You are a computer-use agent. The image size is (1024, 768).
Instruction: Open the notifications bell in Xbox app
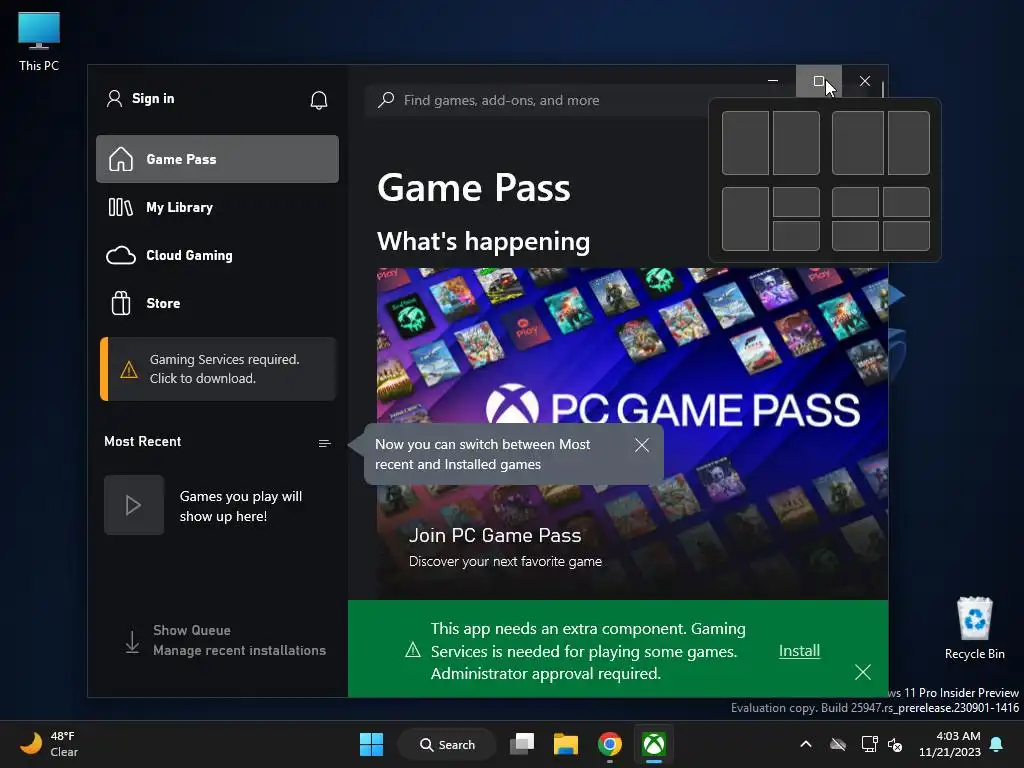319,100
